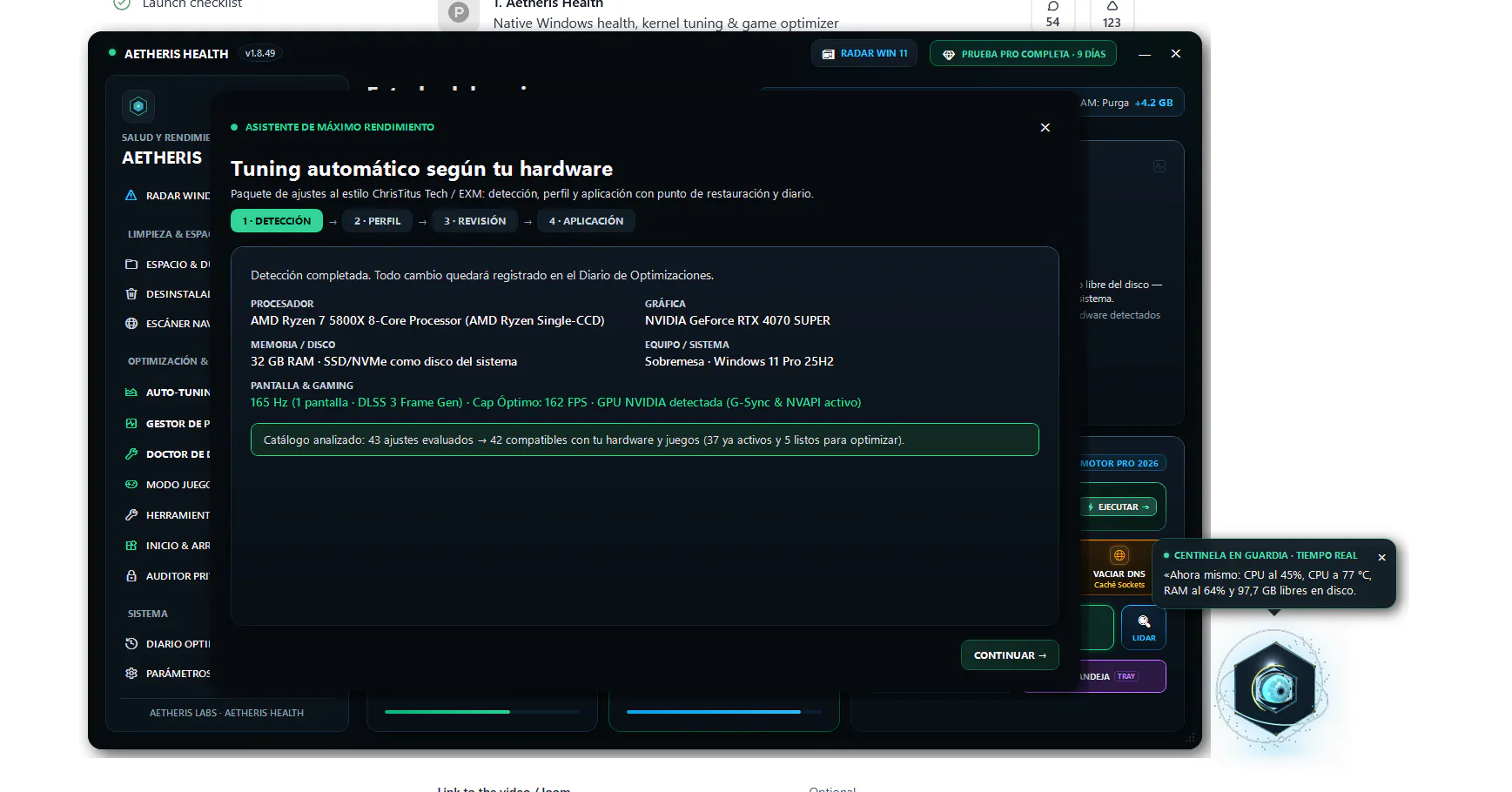The image size is (1512, 792).
Task: Click the Continuar button
Action: tap(1010, 655)
